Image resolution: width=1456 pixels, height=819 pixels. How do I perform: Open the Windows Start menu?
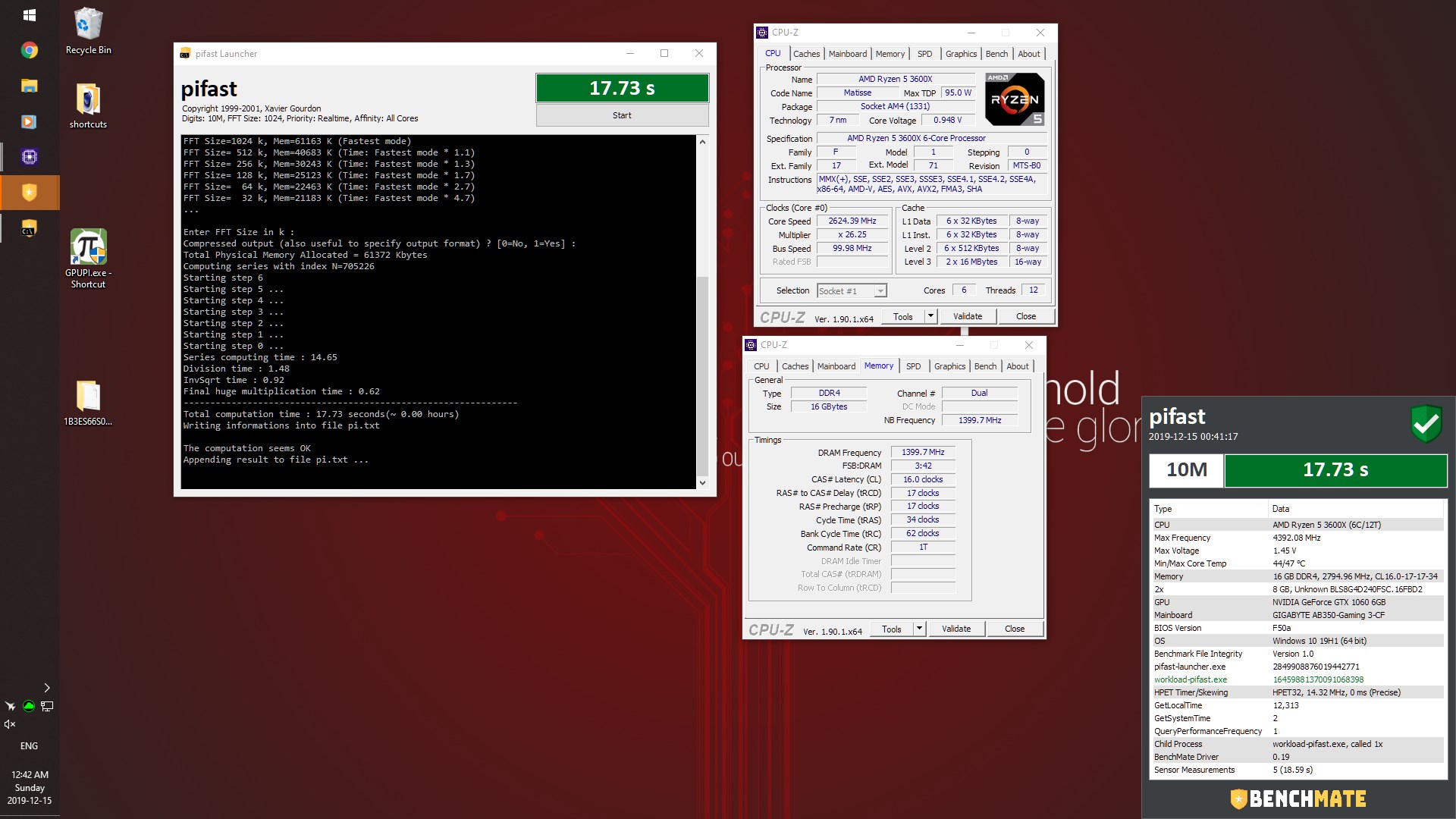pyautogui.click(x=30, y=14)
